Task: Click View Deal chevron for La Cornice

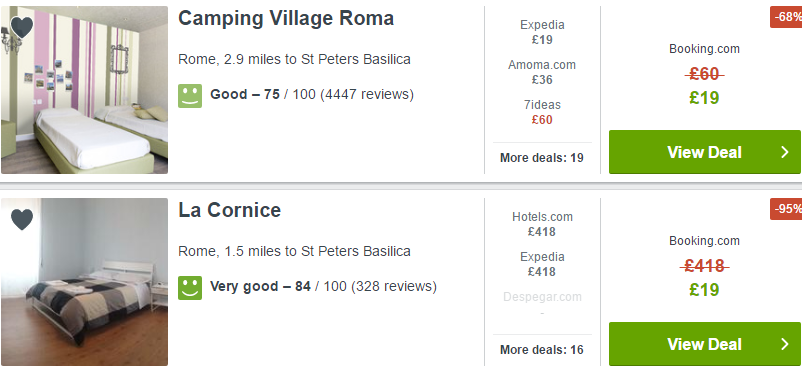Action: tap(785, 344)
